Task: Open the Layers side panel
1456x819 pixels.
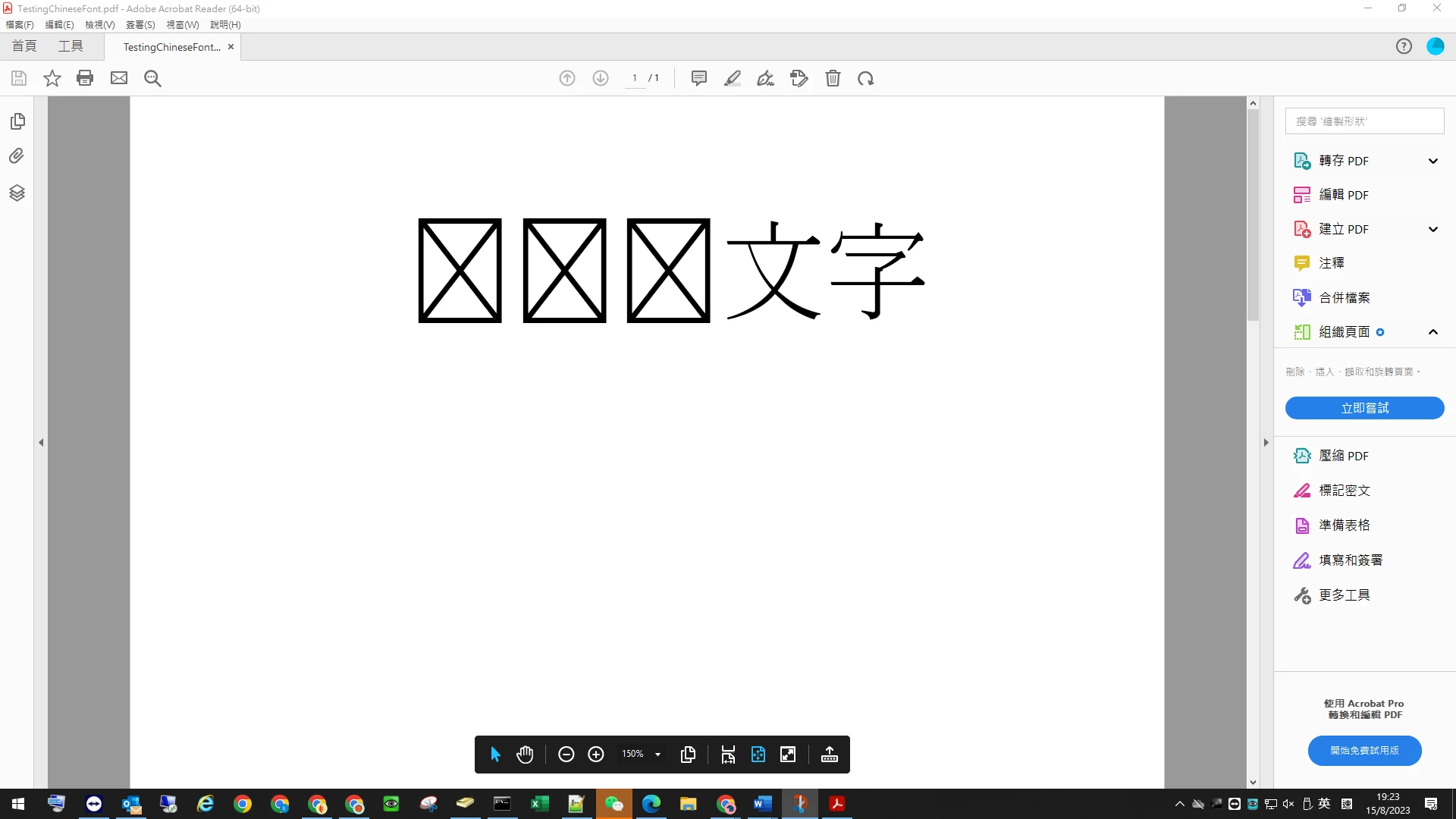Action: [x=17, y=193]
